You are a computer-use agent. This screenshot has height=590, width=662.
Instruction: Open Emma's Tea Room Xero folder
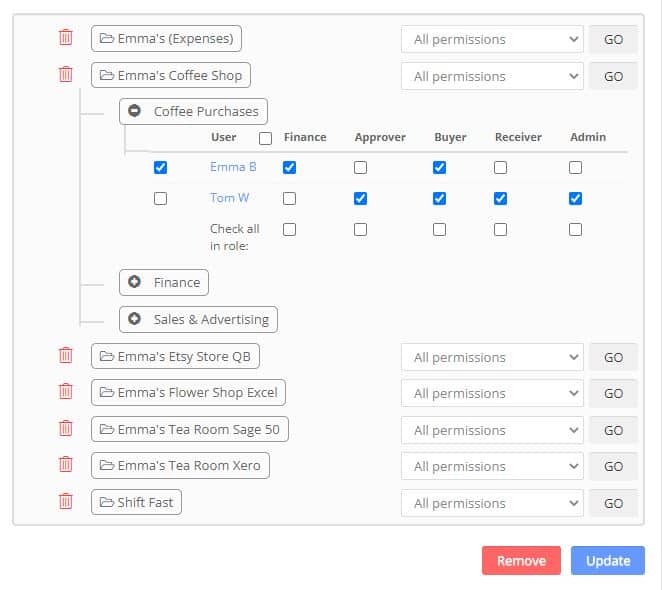[x=180, y=465]
